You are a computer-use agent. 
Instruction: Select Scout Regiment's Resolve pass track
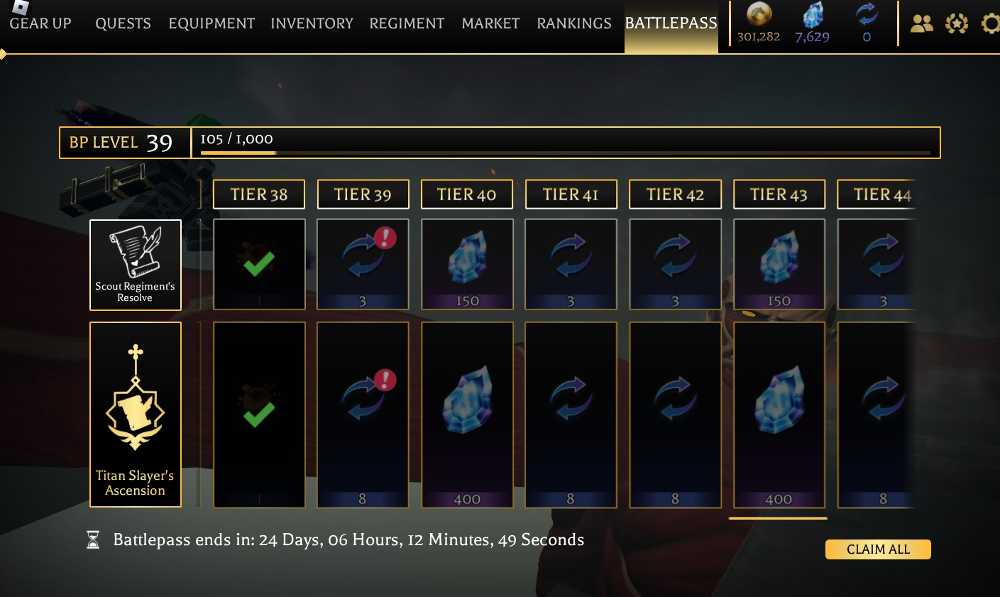click(135, 265)
